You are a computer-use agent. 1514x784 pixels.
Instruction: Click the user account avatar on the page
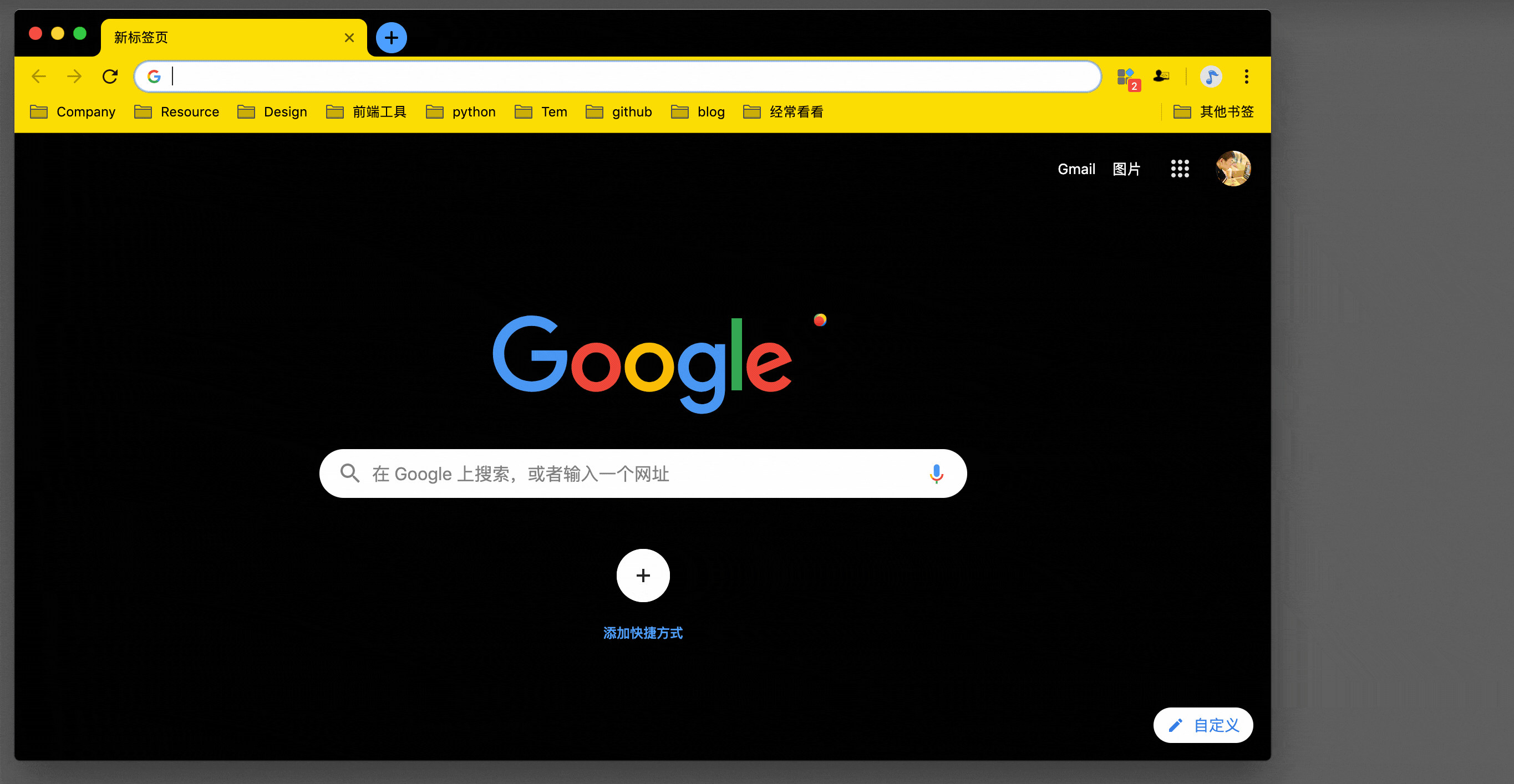[1232, 169]
